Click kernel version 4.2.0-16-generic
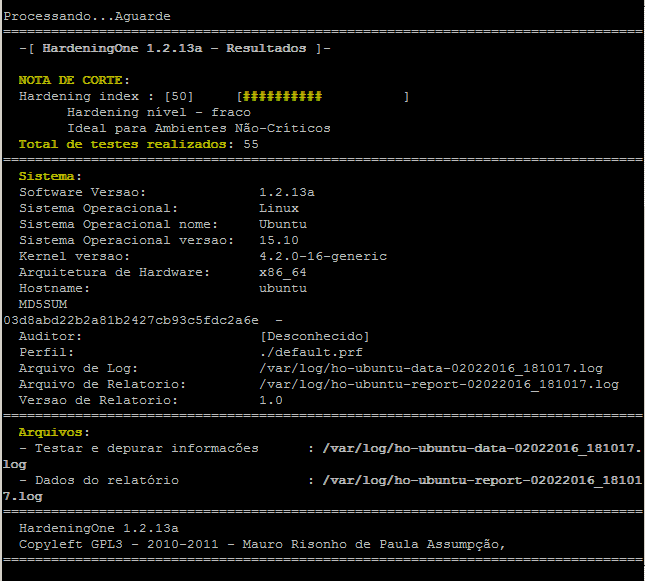Viewport: 645px width, 581px height. [x=323, y=256]
